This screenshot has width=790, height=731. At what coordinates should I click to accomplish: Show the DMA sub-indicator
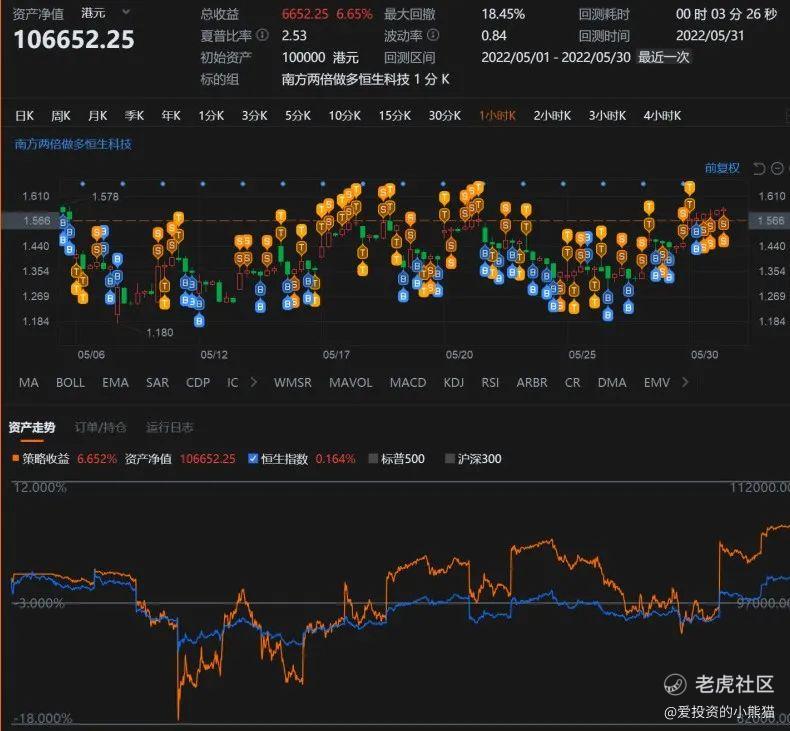pos(612,383)
